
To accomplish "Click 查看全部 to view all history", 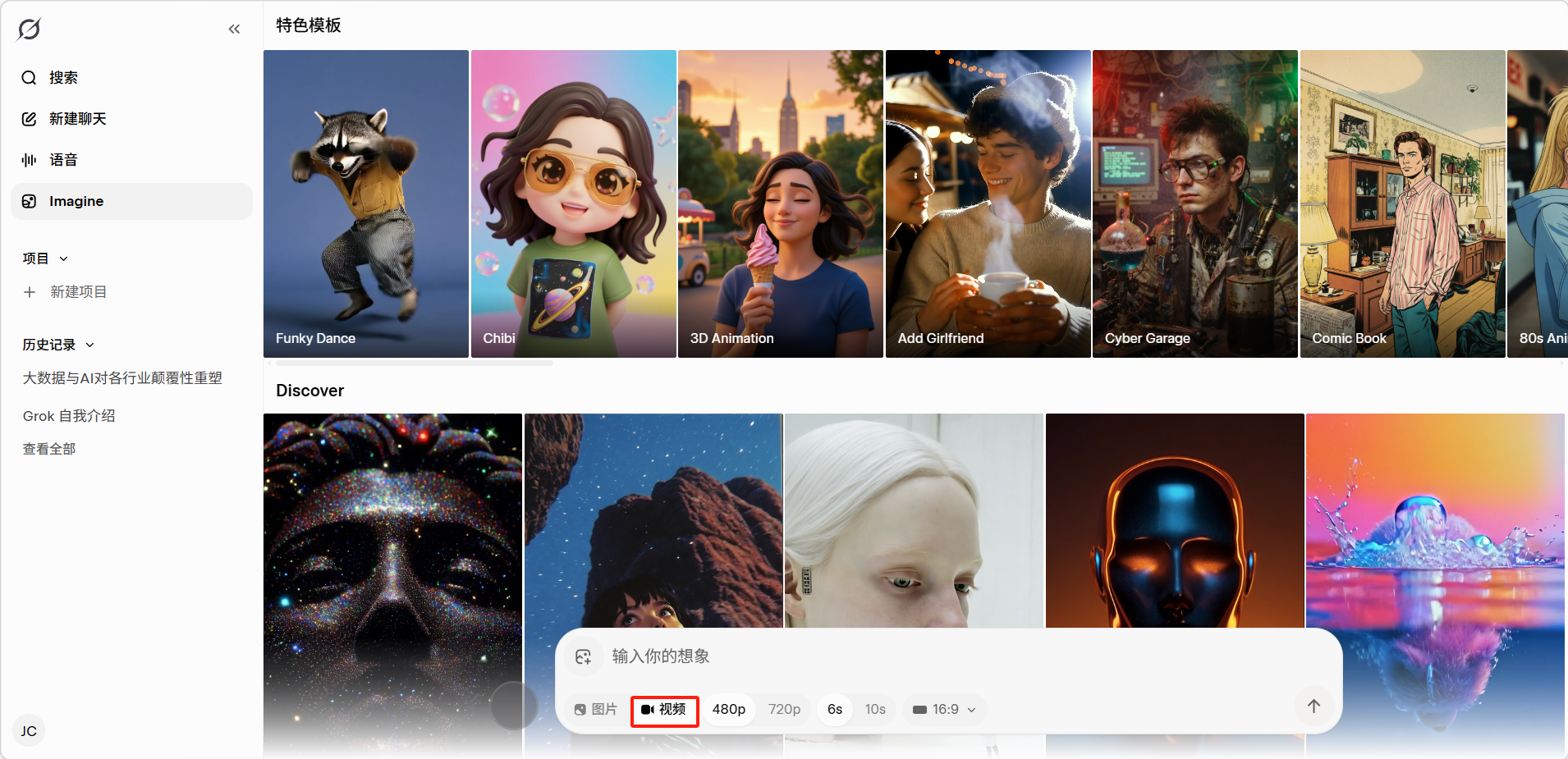I will point(49,449).
